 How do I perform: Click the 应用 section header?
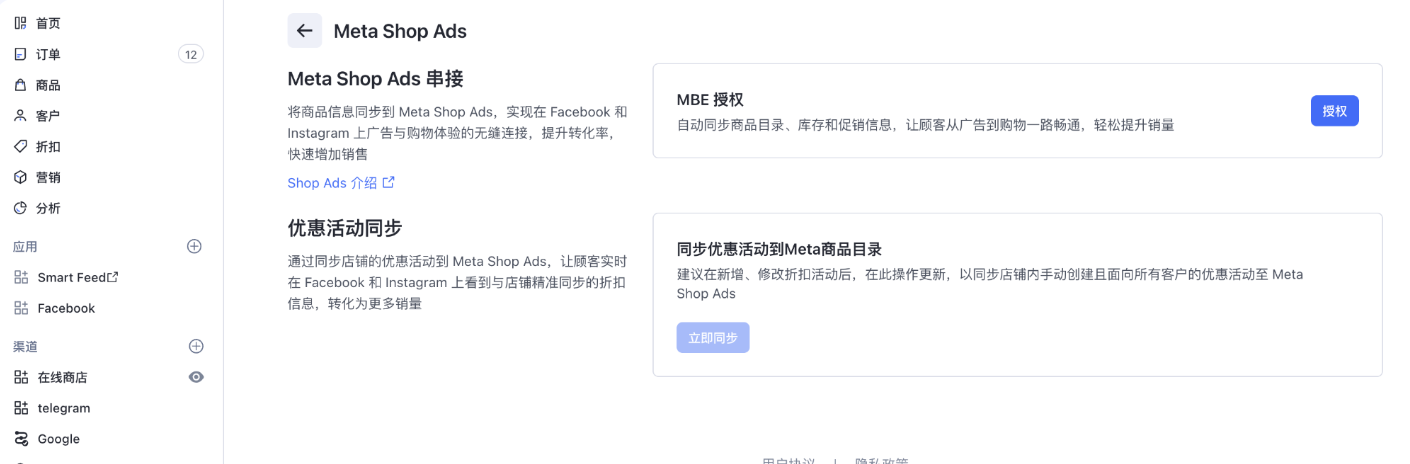[x=25, y=246]
